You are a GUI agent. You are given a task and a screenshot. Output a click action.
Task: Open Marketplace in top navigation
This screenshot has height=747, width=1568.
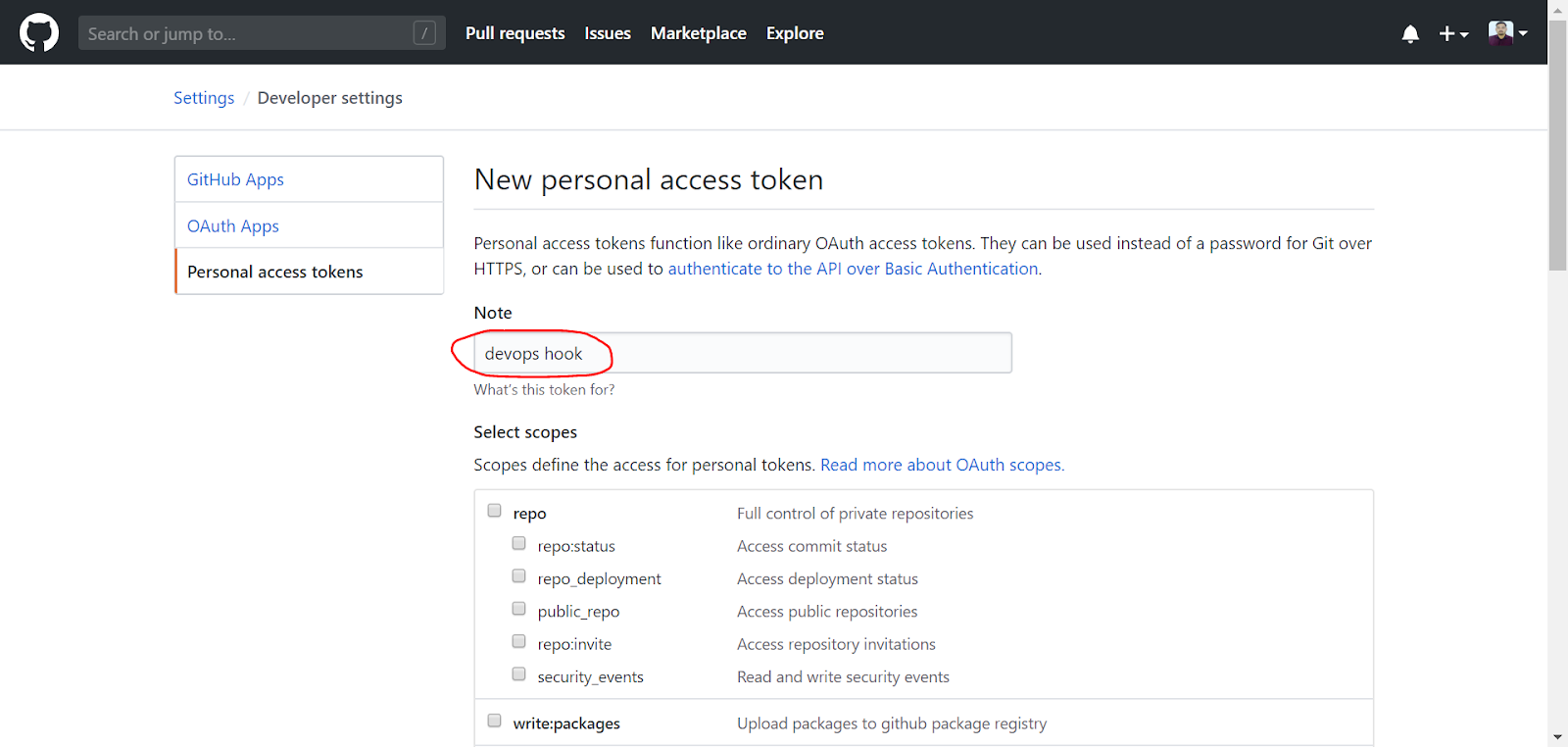click(x=699, y=33)
